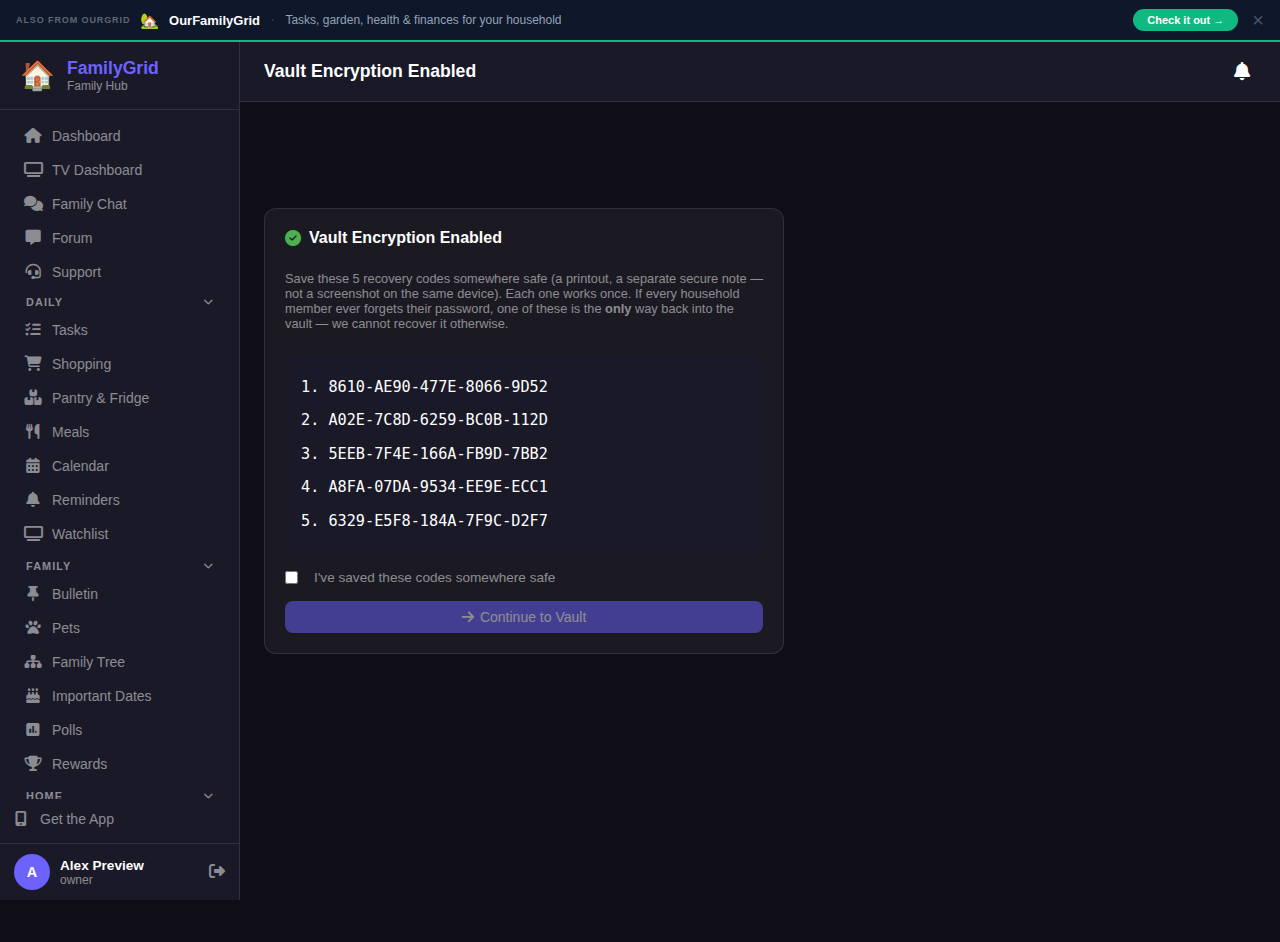This screenshot has width=1280, height=942.
Task: Click the green checkmark success icon
Action: point(293,238)
